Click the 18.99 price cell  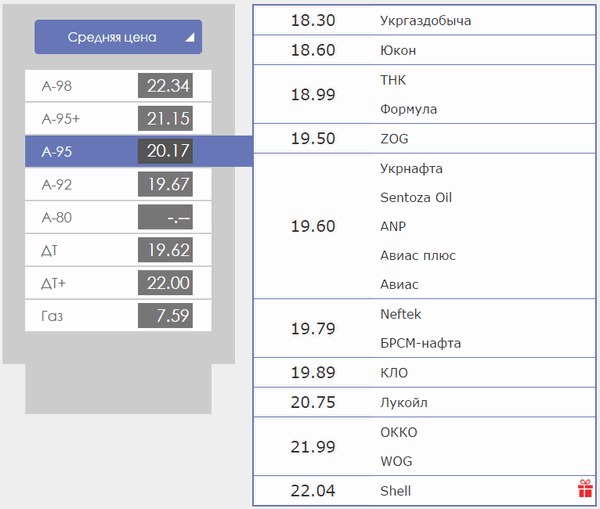313,95
